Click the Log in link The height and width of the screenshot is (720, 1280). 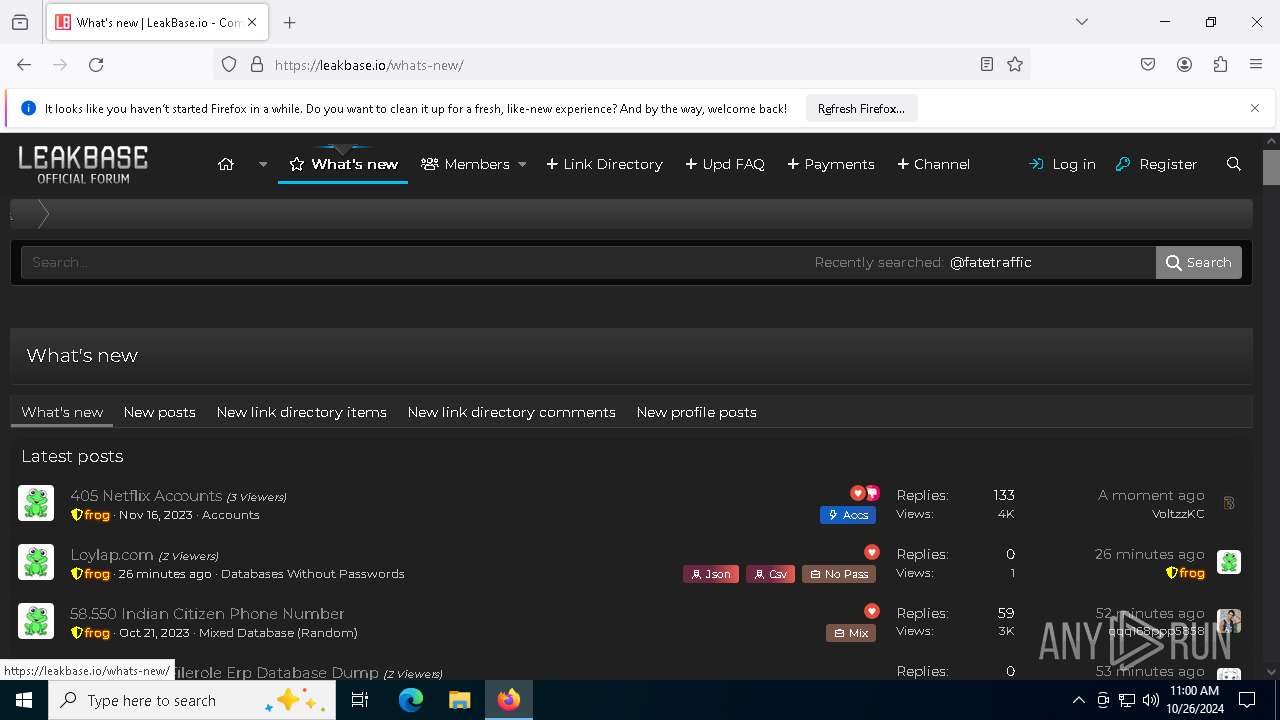pos(1062,164)
